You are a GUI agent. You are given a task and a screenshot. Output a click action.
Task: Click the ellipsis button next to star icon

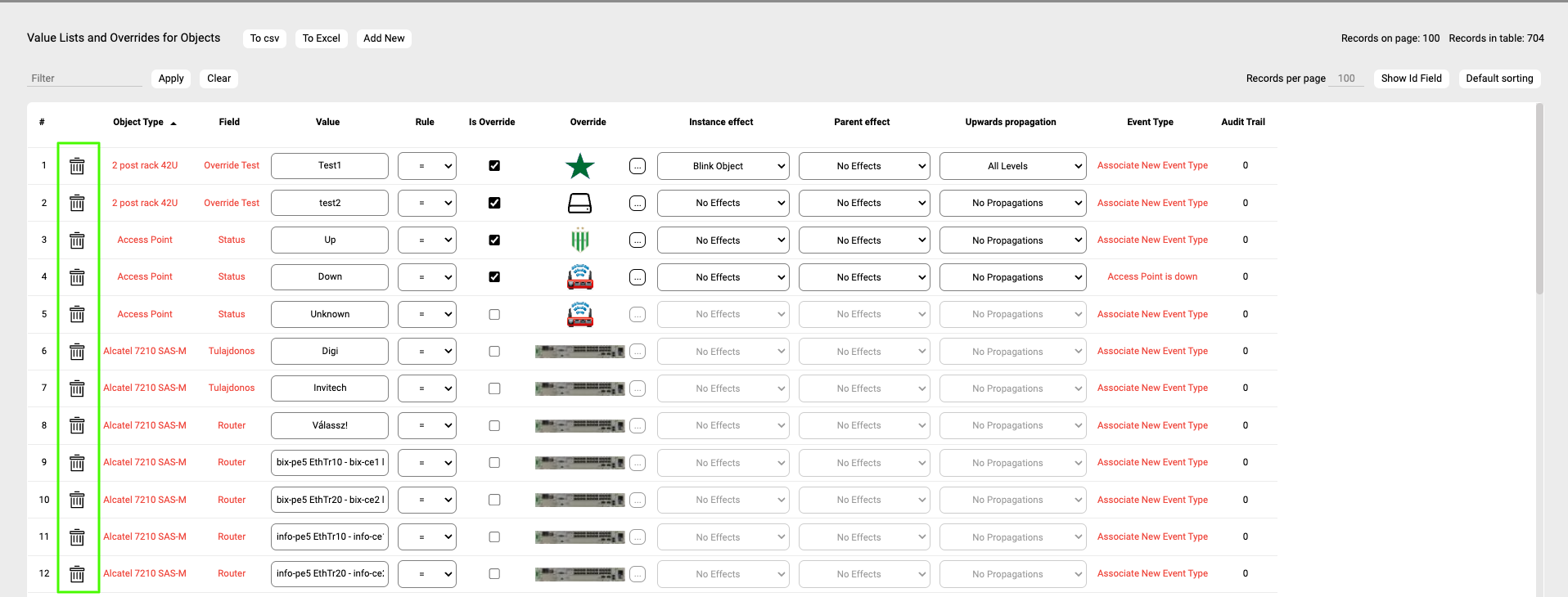pyautogui.click(x=638, y=166)
